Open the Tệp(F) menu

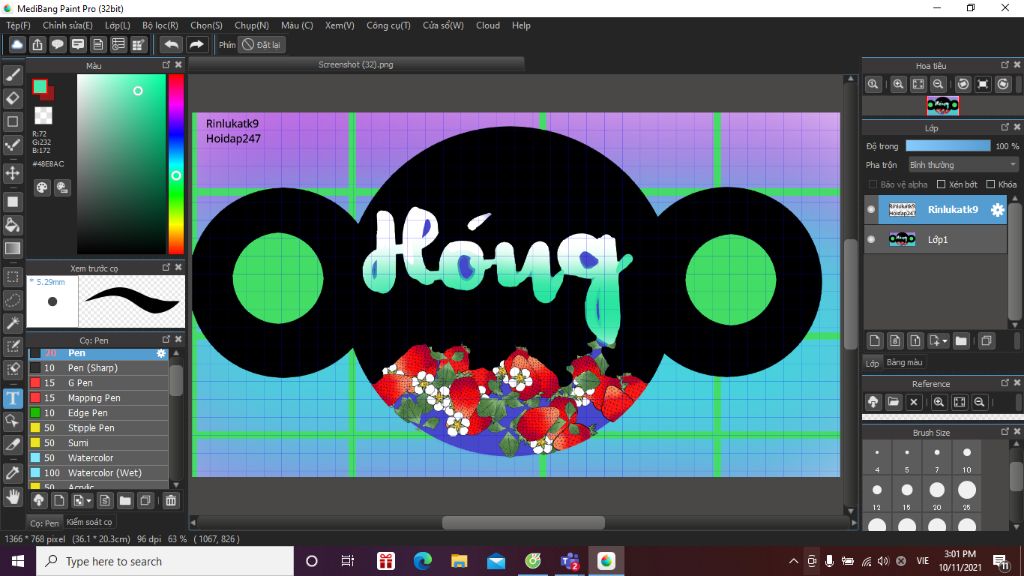coord(18,25)
